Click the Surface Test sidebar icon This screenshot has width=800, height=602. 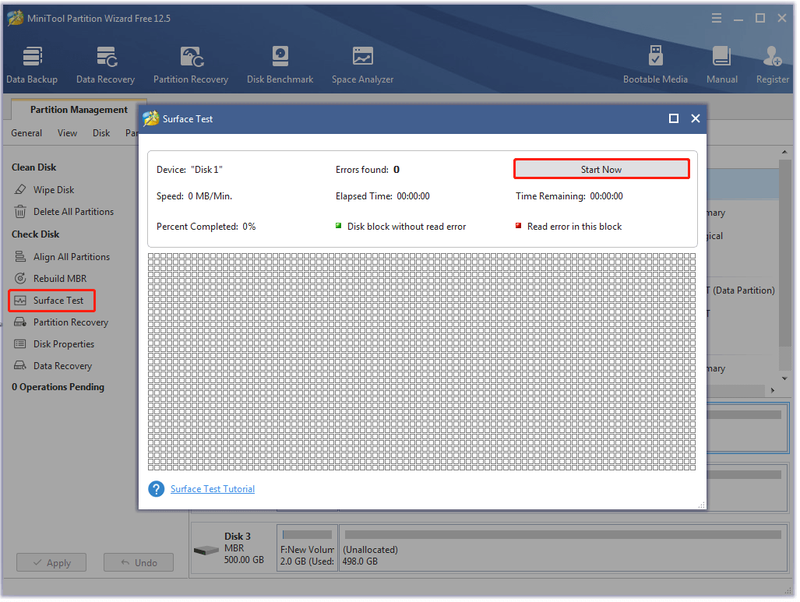click(x=20, y=300)
